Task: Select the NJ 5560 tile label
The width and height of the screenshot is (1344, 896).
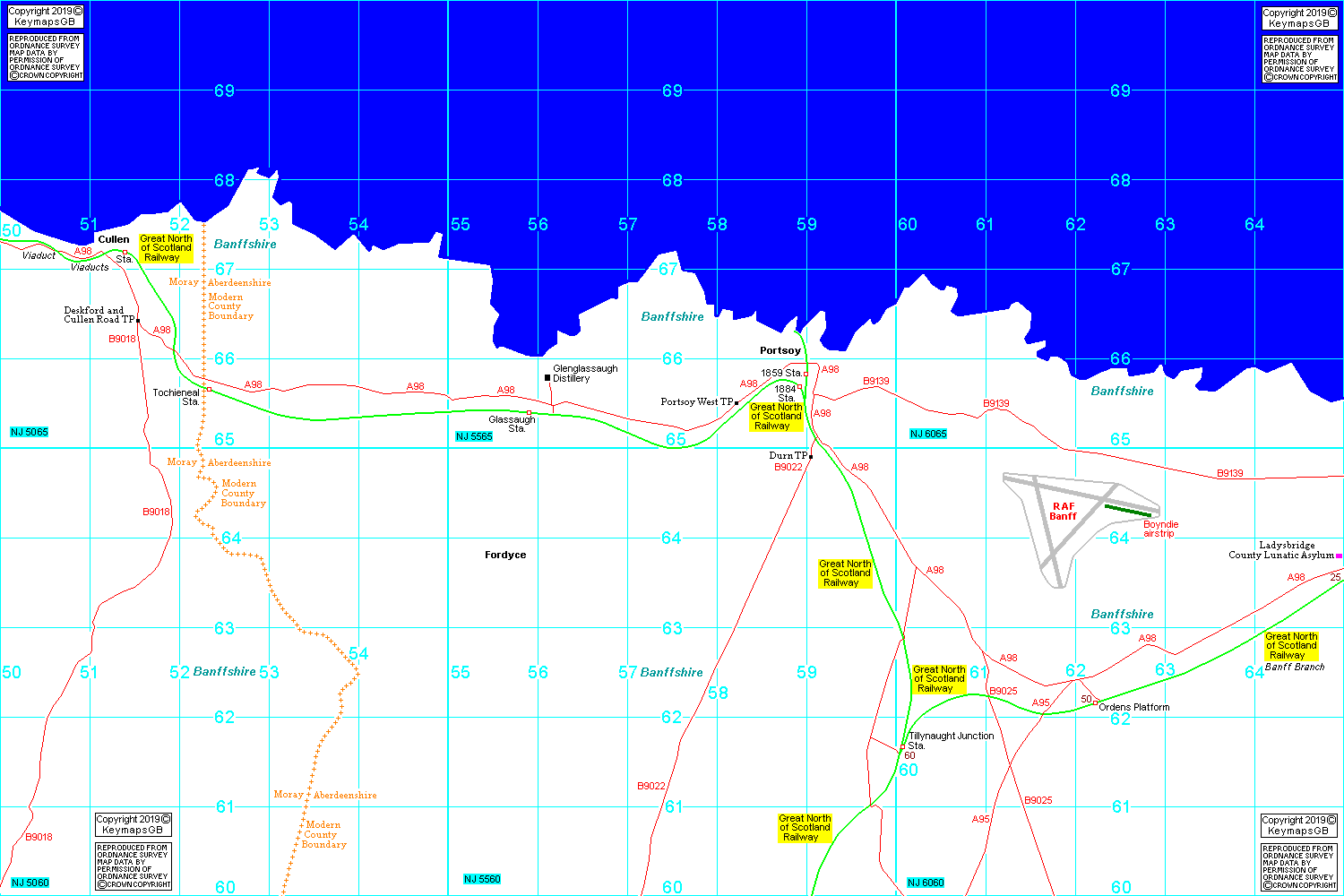Action: 482,879
